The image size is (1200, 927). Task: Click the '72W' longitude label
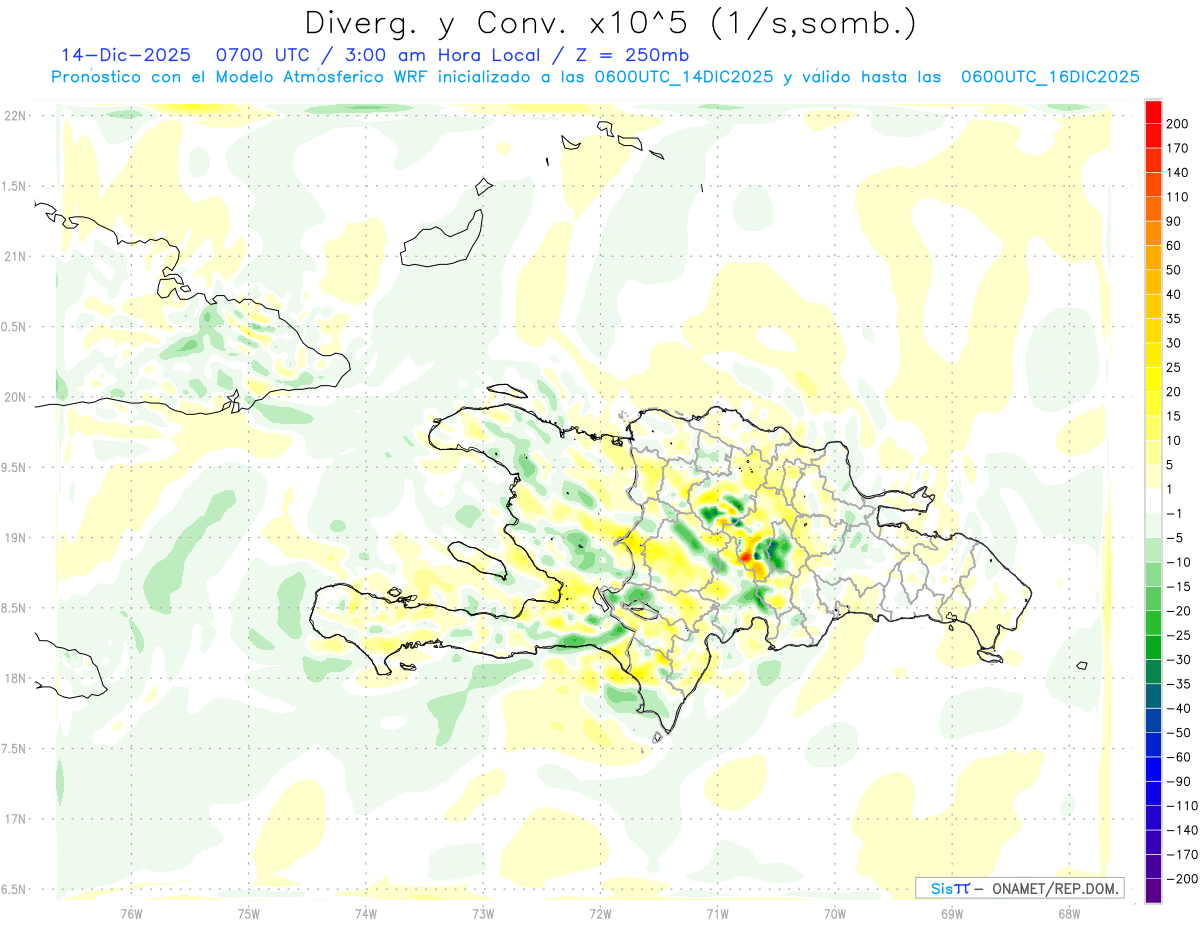(600, 913)
